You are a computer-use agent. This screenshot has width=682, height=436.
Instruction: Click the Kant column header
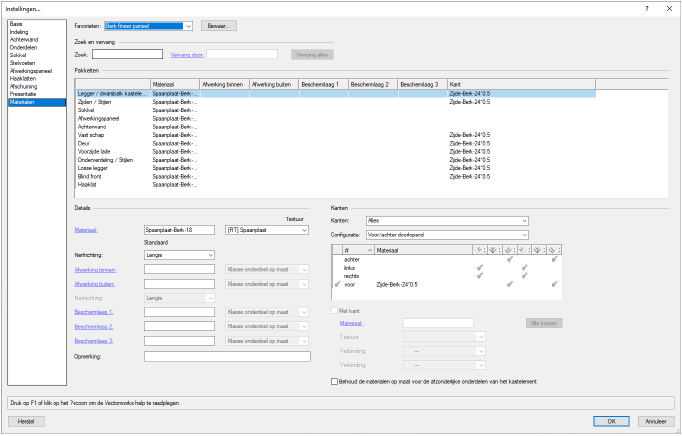point(521,84)
